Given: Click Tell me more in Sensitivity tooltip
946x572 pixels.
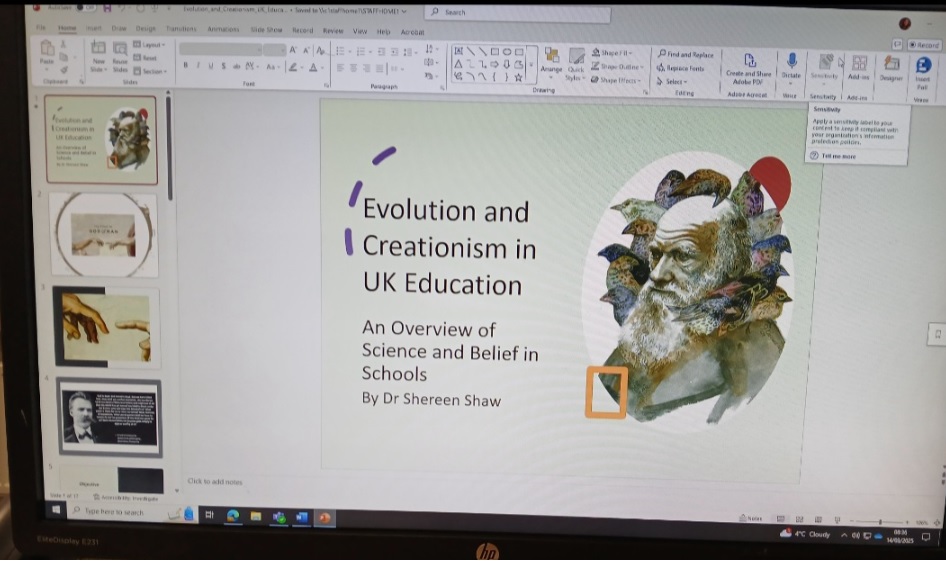Looking at the screenshot, I should click(x=833, y=156).
